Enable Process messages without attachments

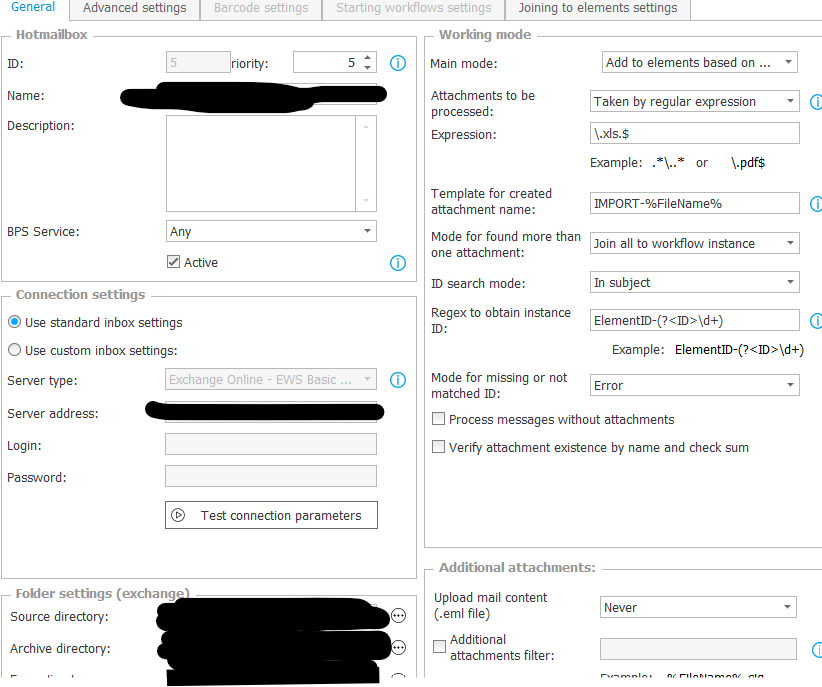(438, 420)
